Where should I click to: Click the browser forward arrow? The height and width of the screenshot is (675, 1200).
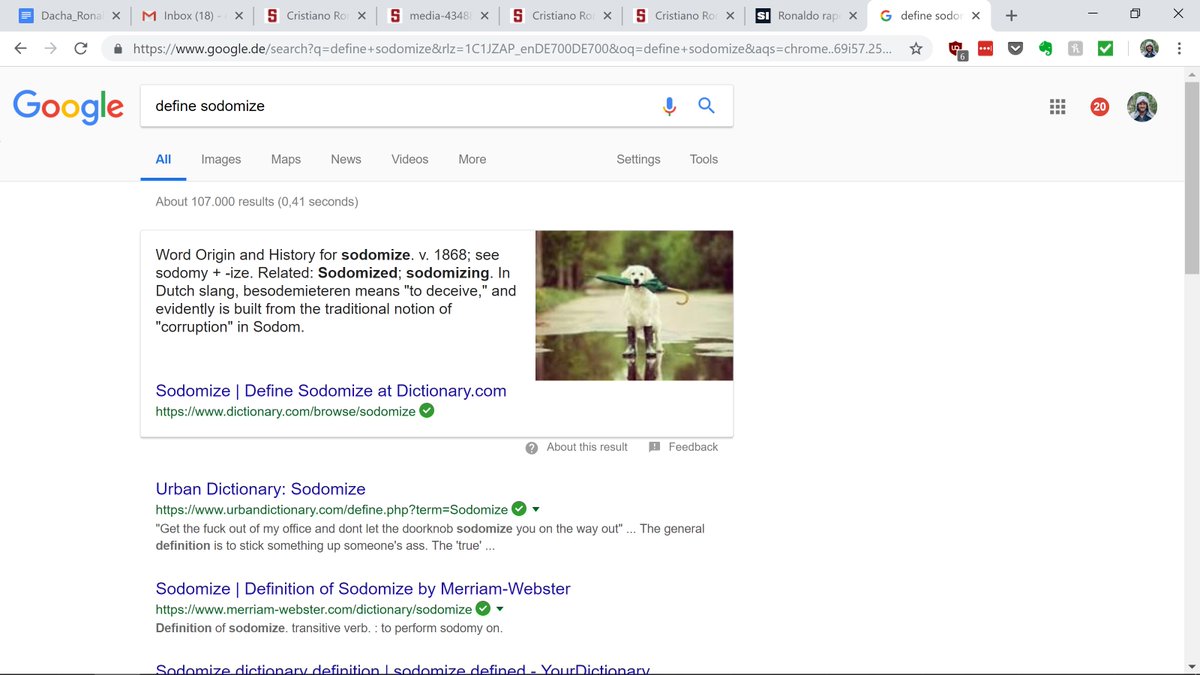point(50,48)
